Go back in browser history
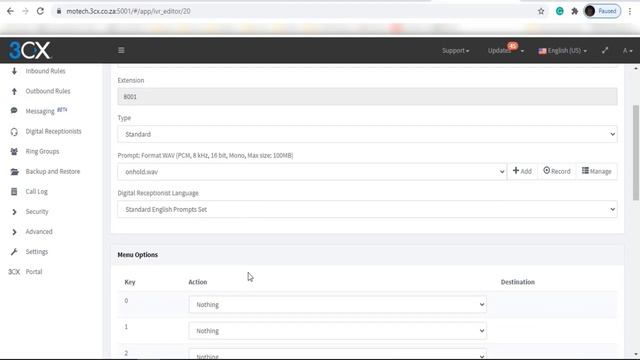 tap(10, 11)
